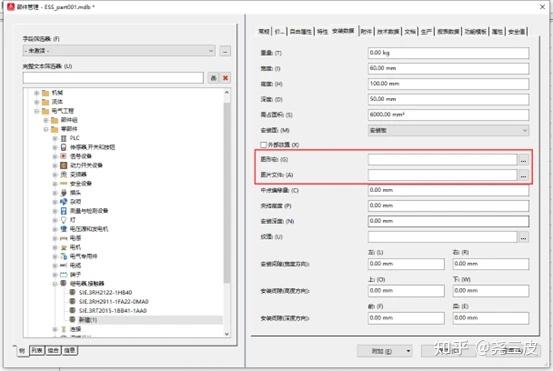Click the blue miscellaneous category icon
Screen dimensions: 553x371
click(x=63, y=202)
